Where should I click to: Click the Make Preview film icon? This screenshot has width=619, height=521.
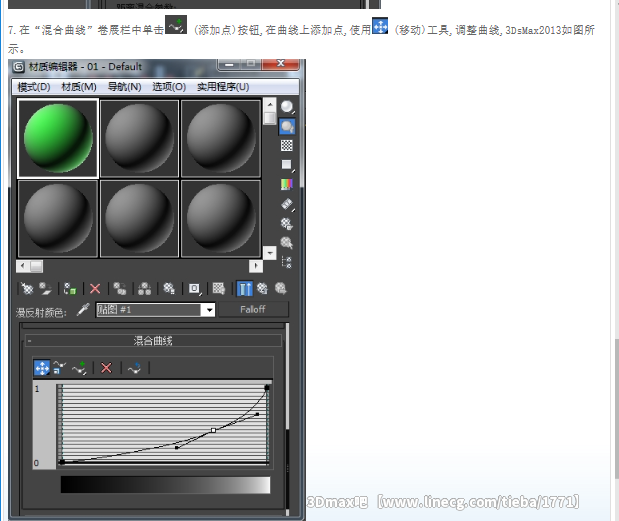(x=287, y=204)
